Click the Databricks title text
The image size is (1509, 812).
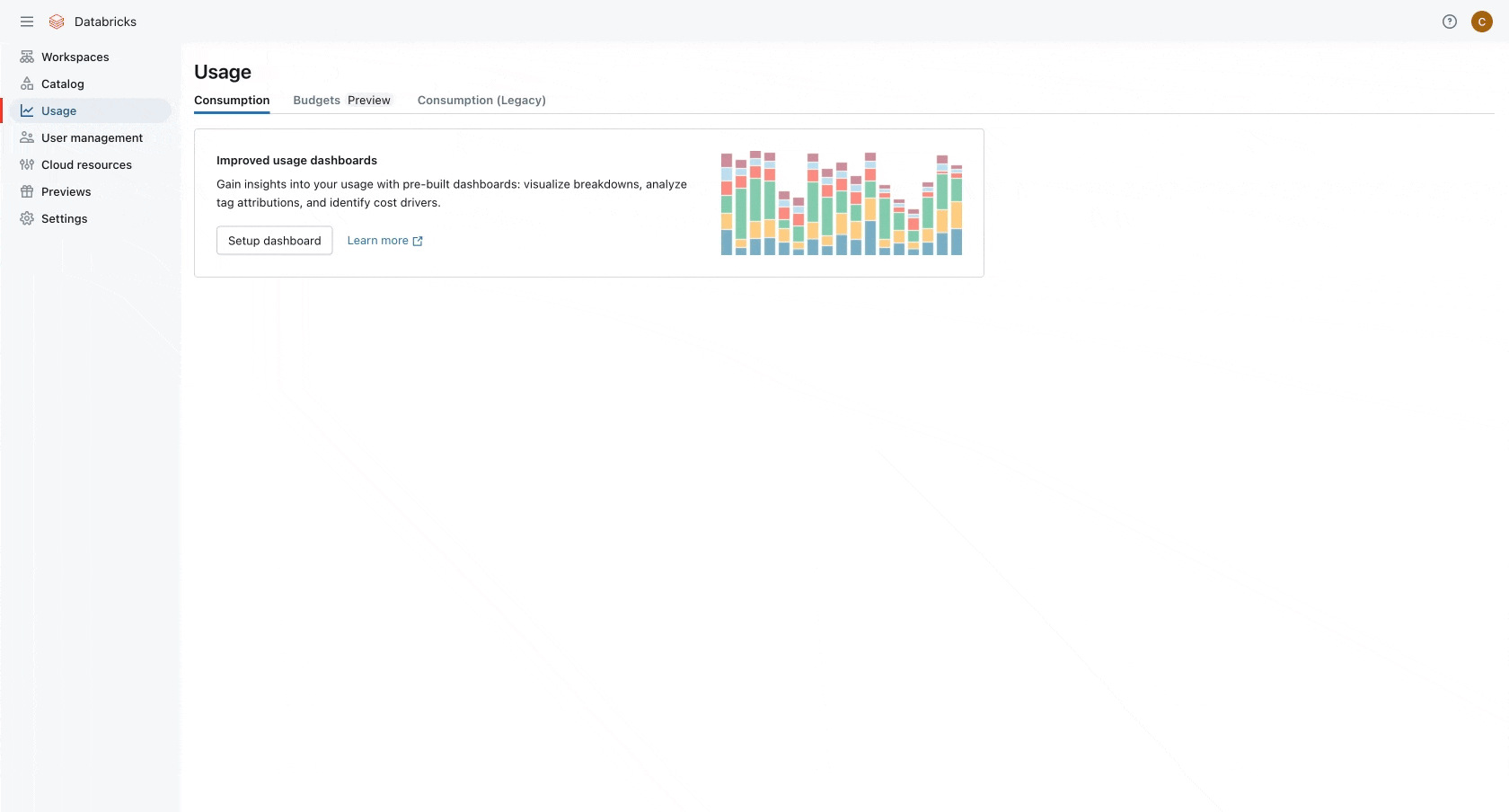pyautogui.click(x=105, y=22)
